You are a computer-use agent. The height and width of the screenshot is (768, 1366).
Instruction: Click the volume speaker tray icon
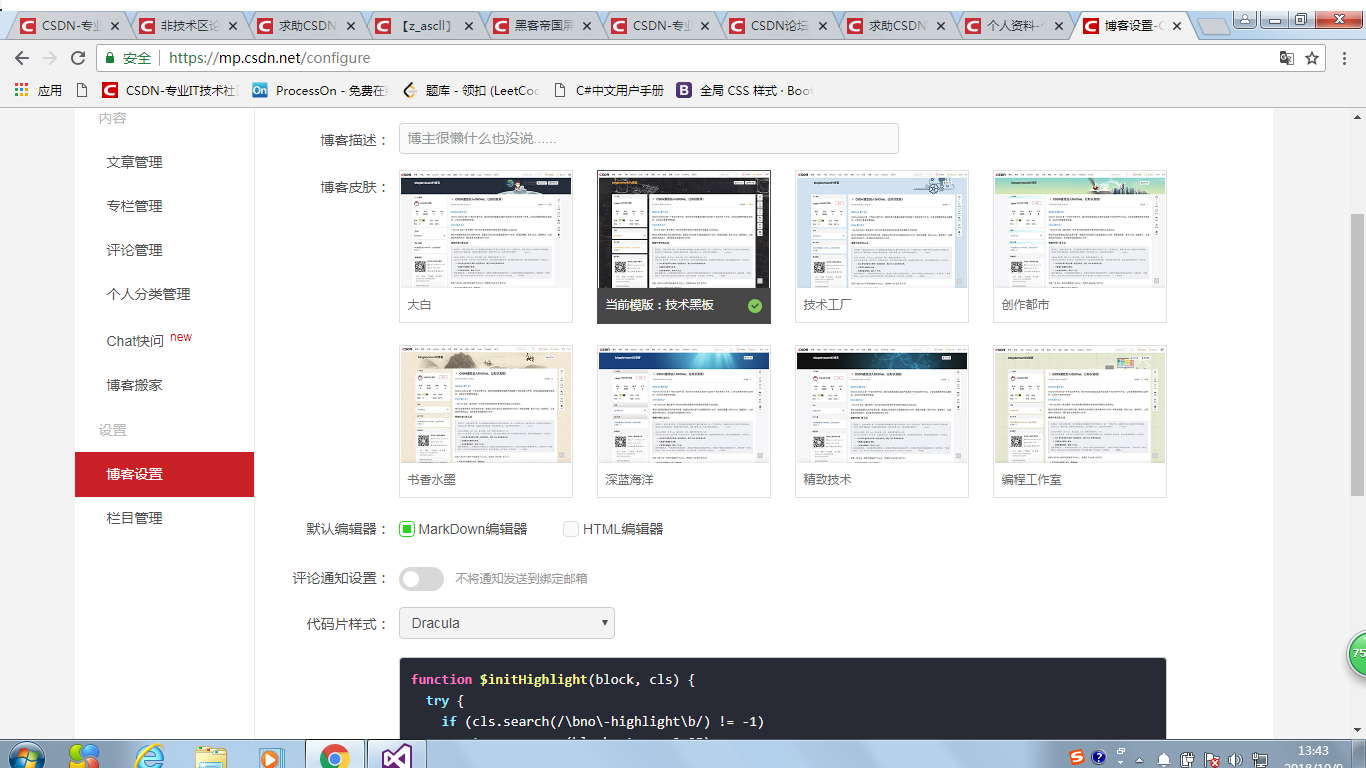tap(1235, 759)
